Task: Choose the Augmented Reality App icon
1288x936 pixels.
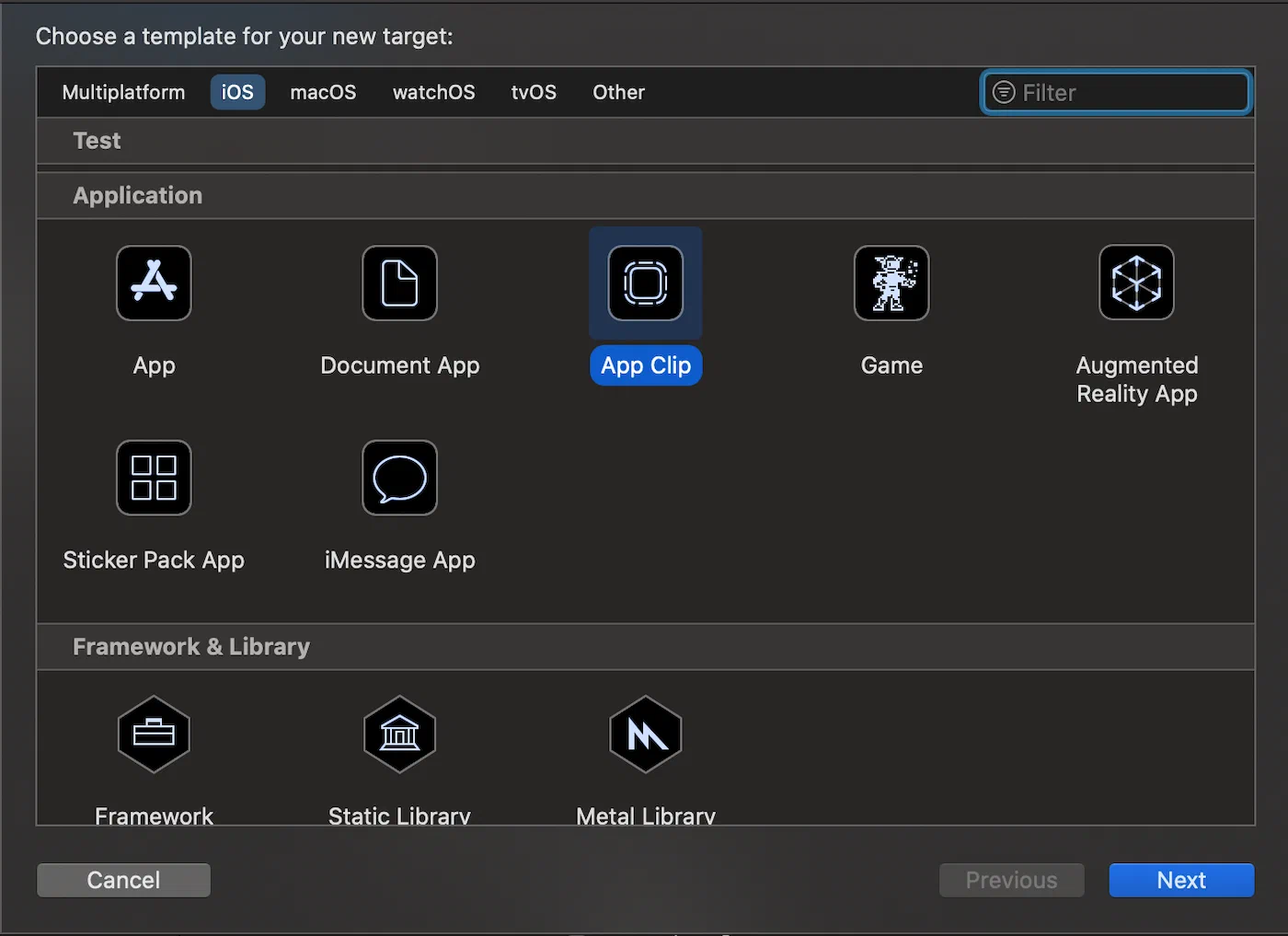Action: [x=1136, y=283]
